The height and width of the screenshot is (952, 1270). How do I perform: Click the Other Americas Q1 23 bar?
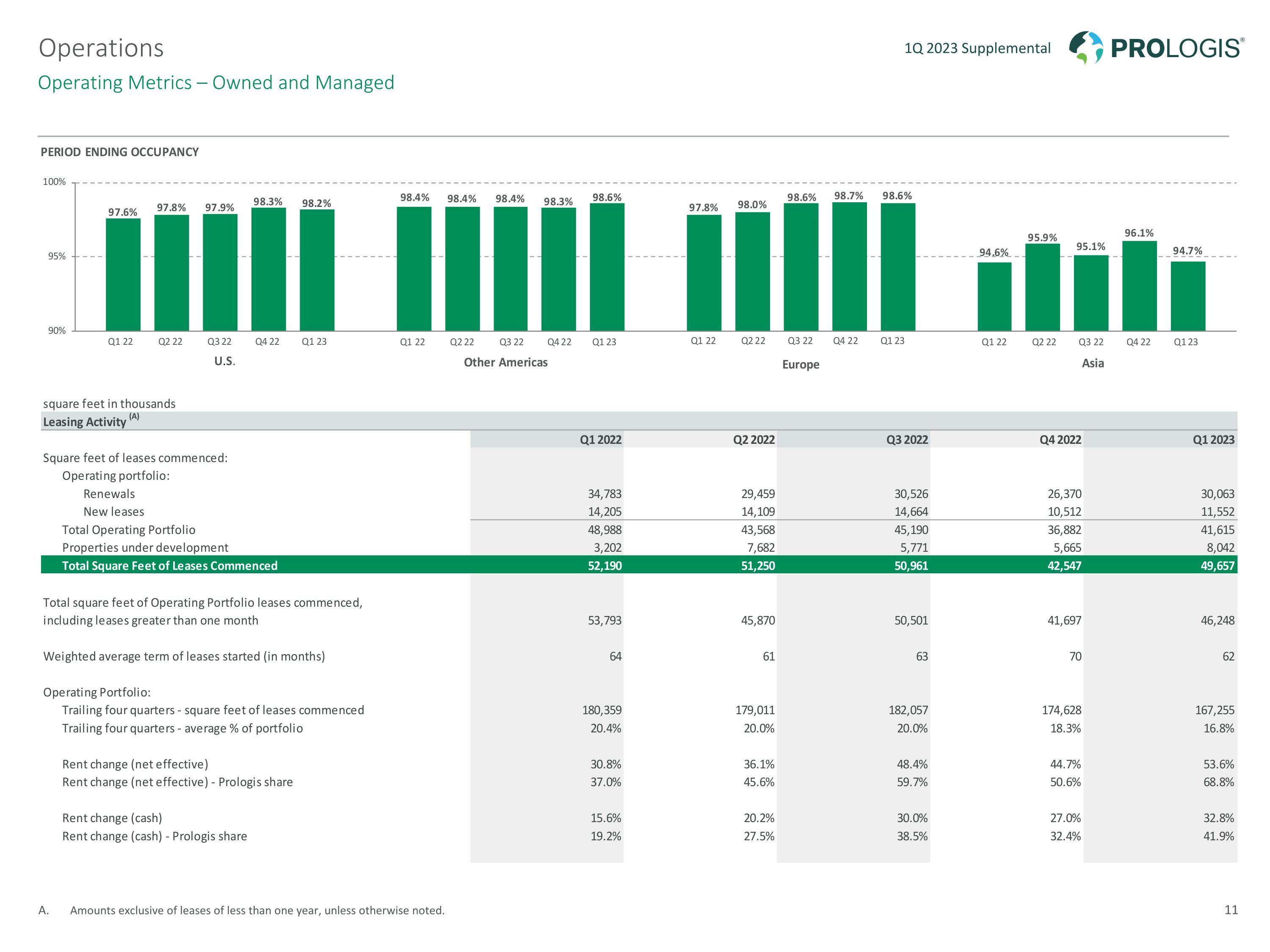[607, 267]
